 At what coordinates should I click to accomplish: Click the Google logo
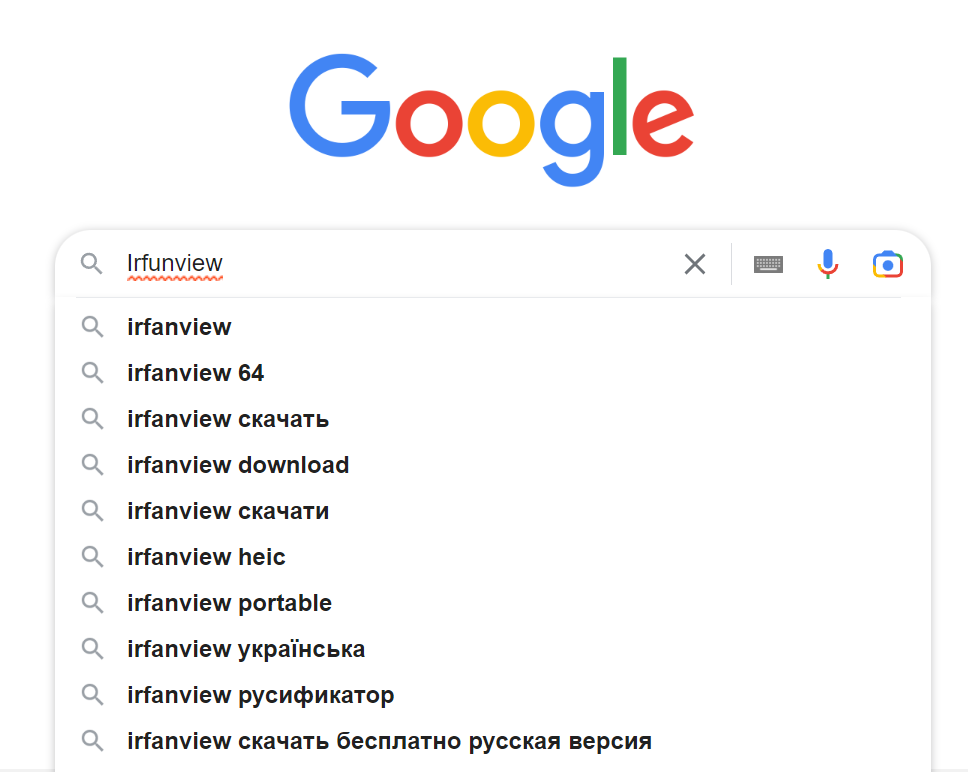[491, 120]
